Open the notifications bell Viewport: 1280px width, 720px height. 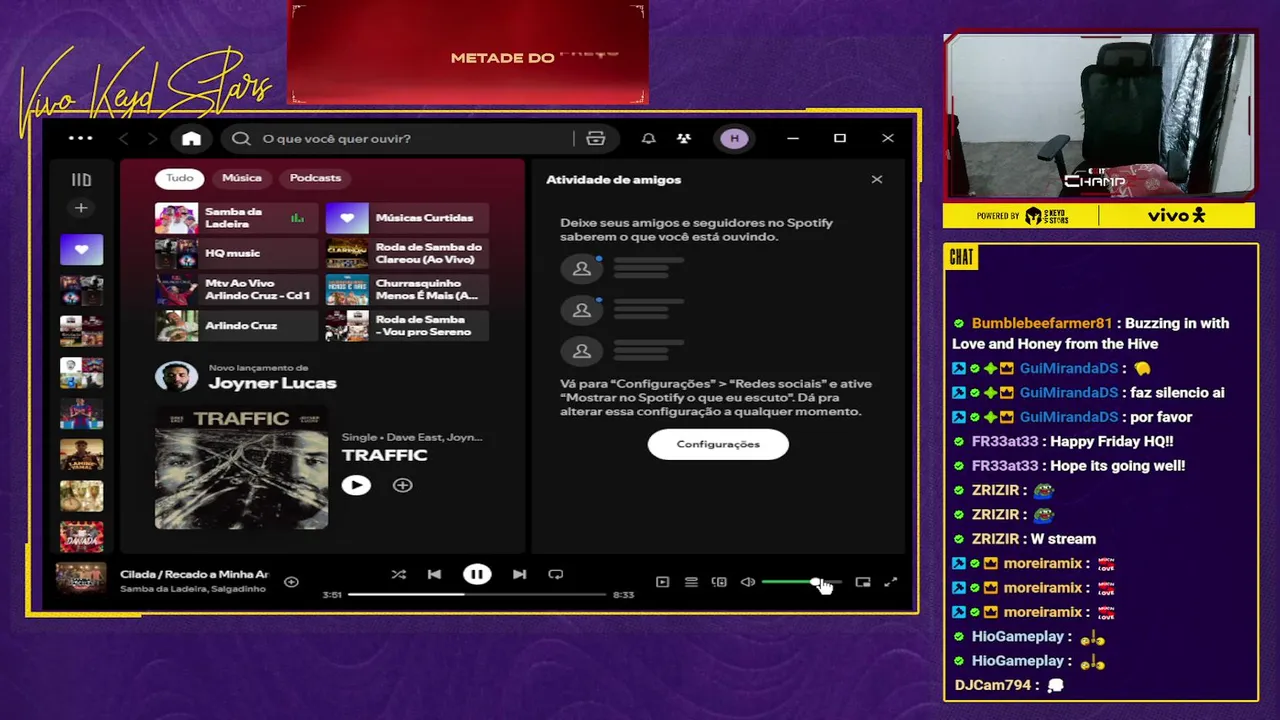coord(648,138)
